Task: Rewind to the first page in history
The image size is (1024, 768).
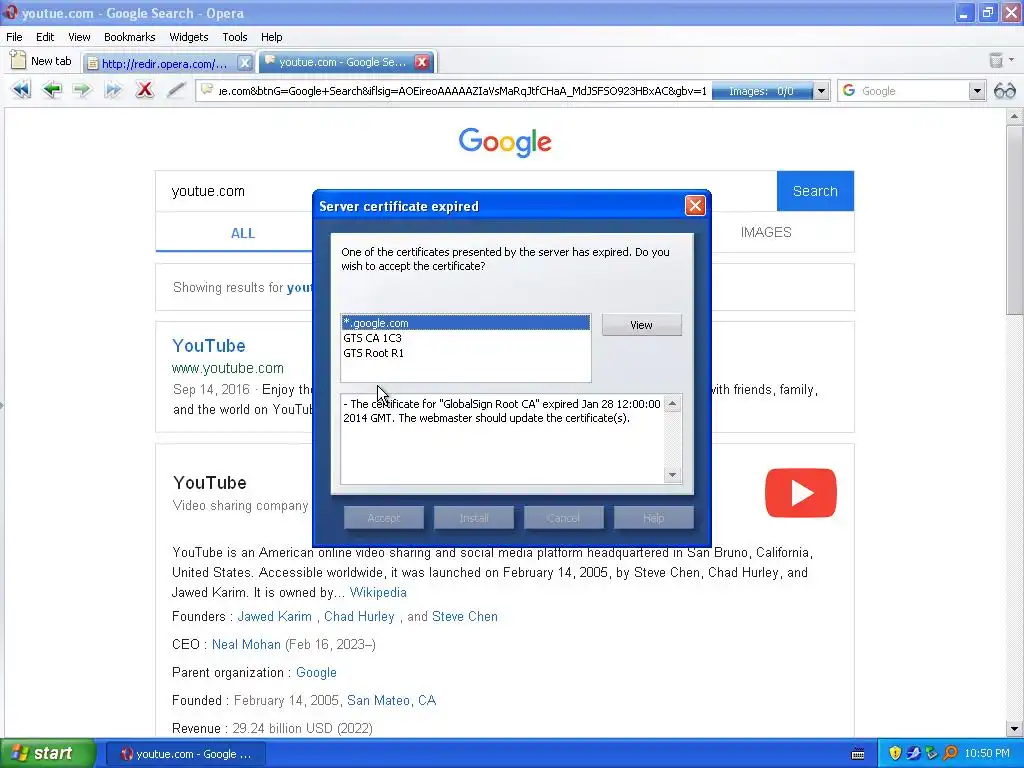Action: point(21,89)
